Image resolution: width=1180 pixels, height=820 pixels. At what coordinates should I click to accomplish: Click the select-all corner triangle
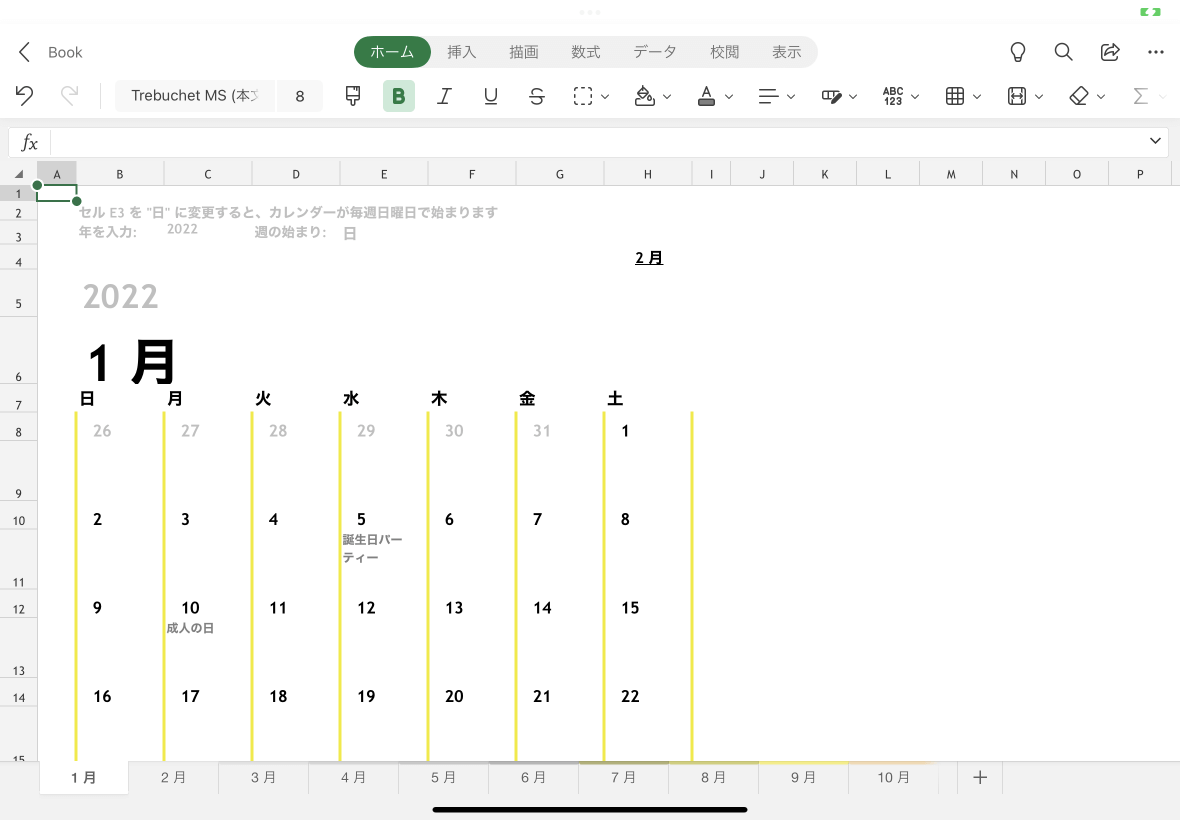19,174
